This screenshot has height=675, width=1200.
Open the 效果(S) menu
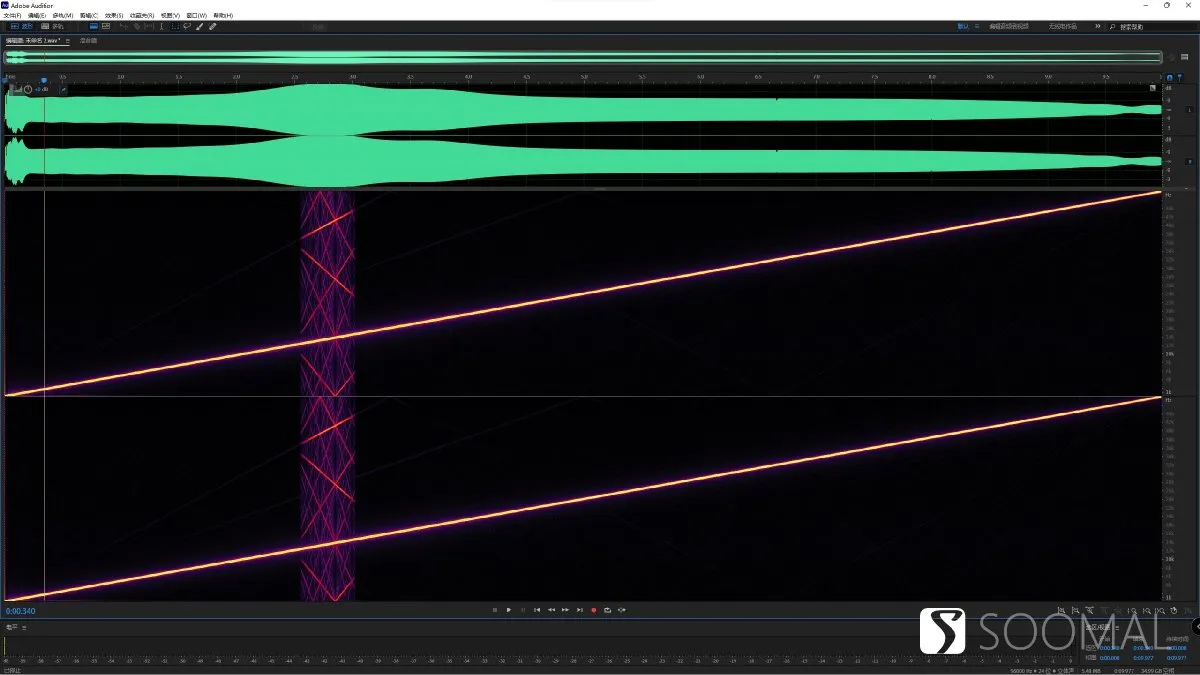click(x=114, y=16)
